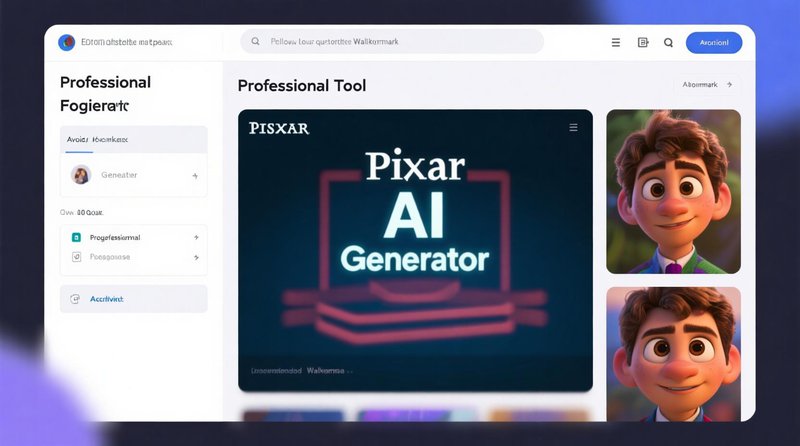Click the blue pill button in the header
This screenshot has width=800, height=446.
point(714,42)
